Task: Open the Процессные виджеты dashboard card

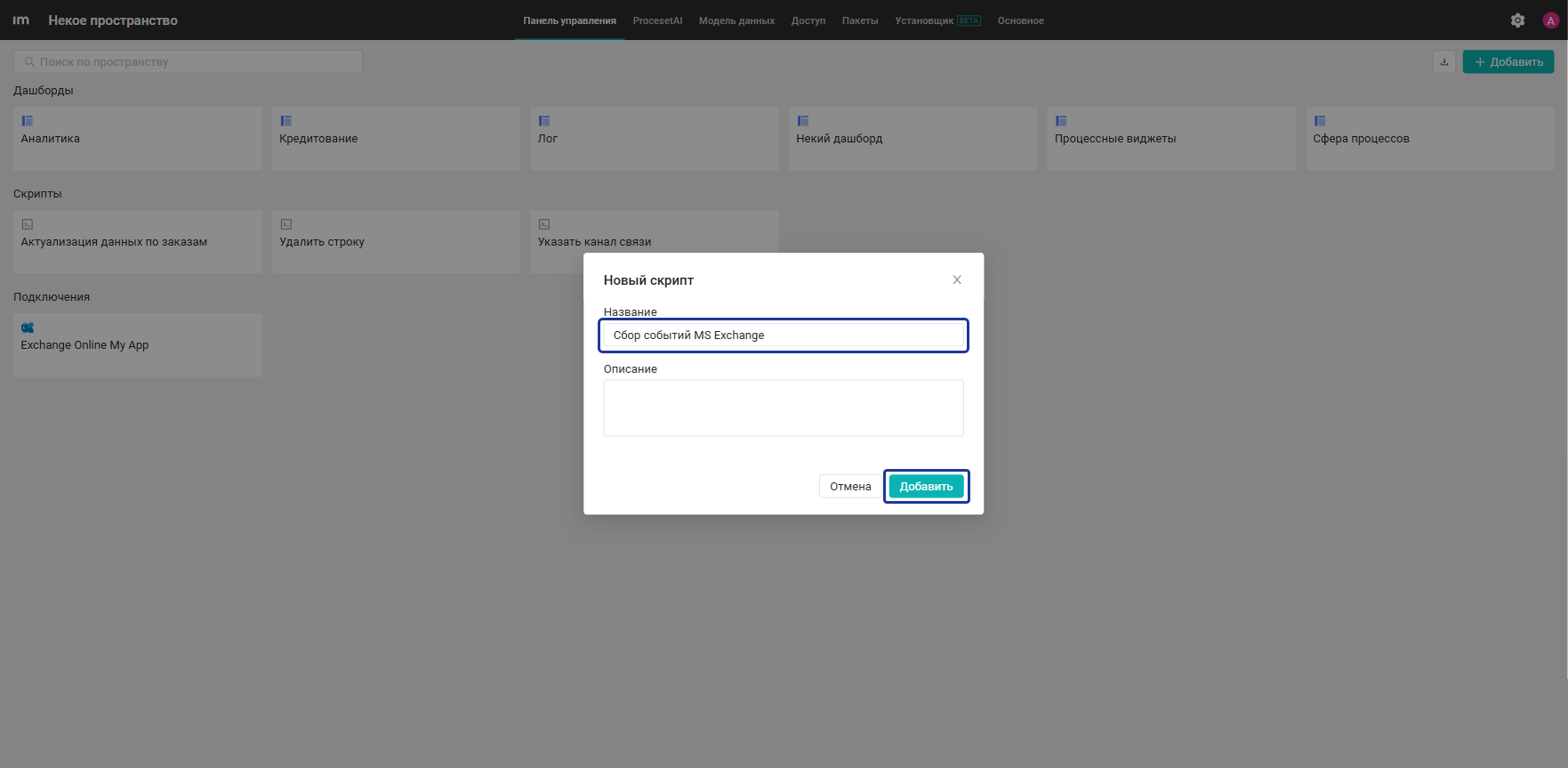Action: point(1171,139)
